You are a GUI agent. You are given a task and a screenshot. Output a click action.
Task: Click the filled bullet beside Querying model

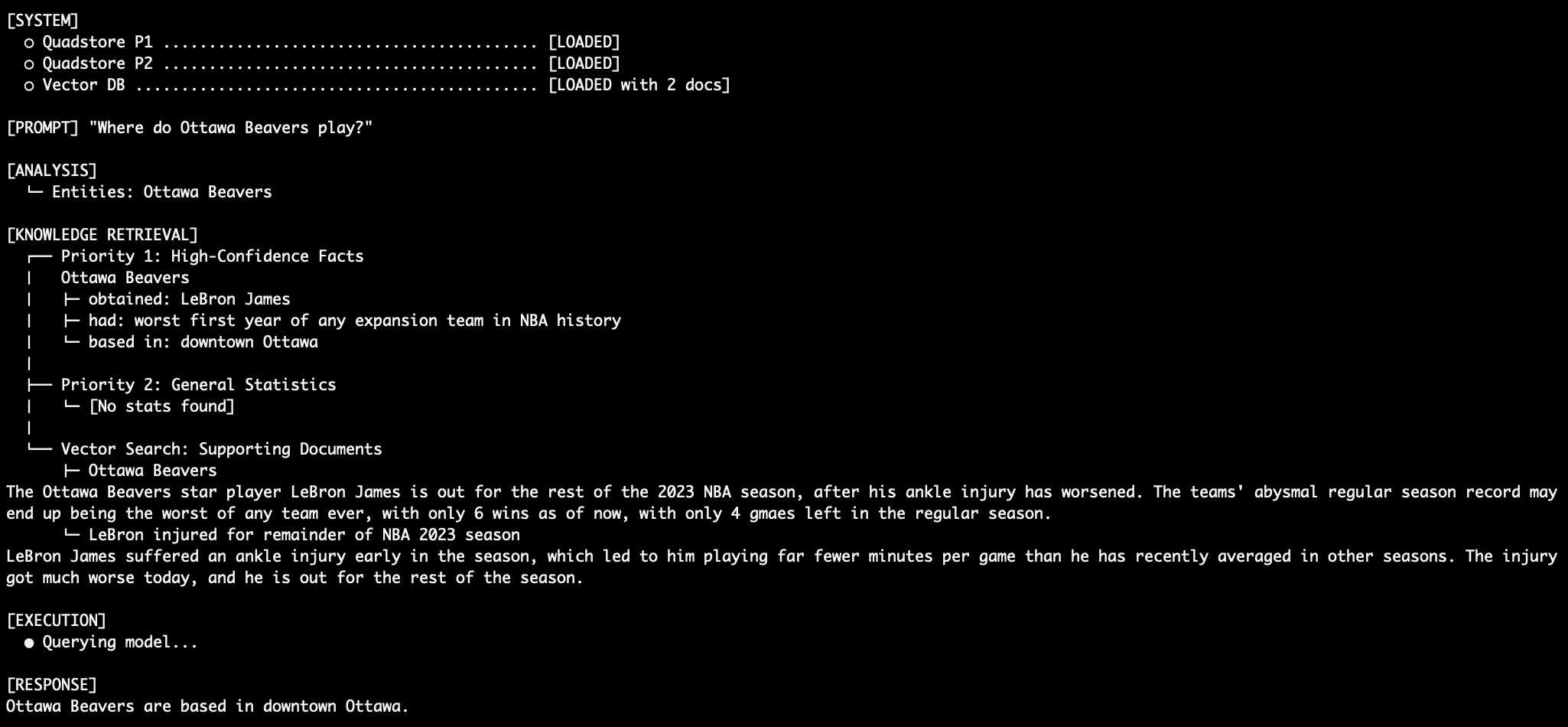[x=29, y=643]
